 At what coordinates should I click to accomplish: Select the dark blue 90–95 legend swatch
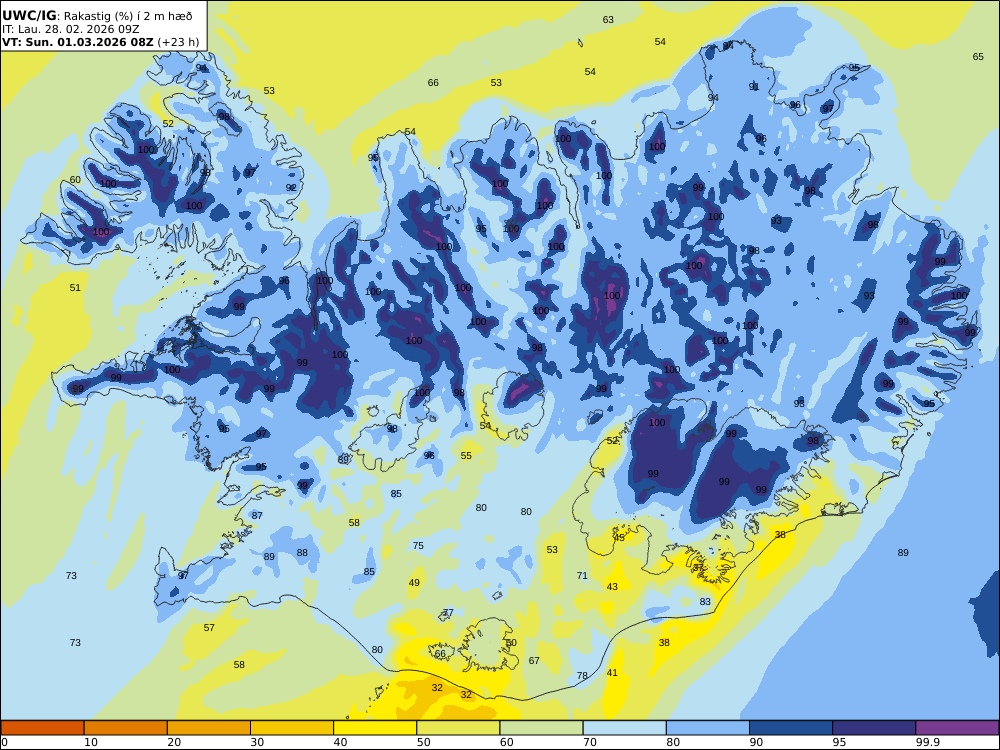click(x=791, y=728)
